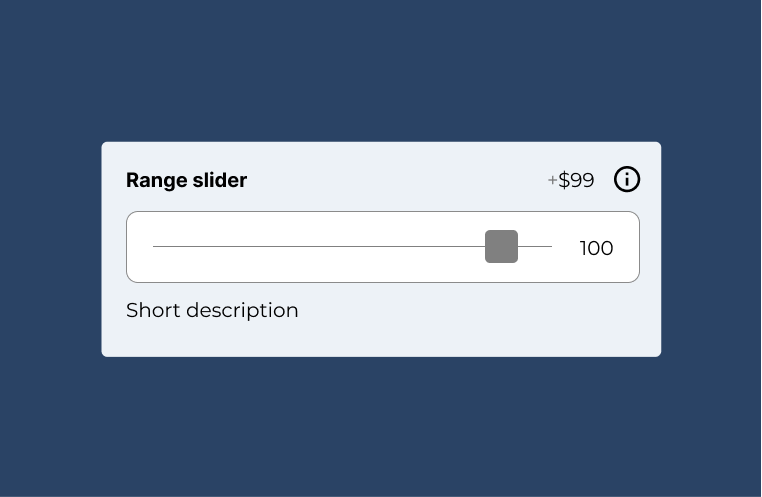Click empty card space between title and price
Image resolution: width=762 pixels, height=497 pixels.
point(400,180)
